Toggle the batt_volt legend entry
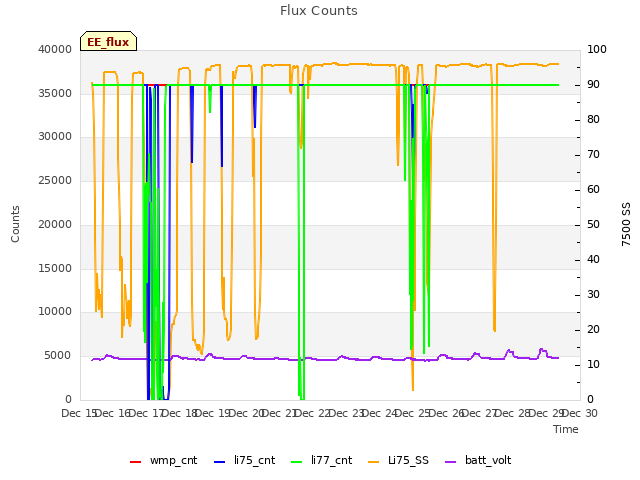This screenshot has height=480, width=640. click(x=478, y=460)
